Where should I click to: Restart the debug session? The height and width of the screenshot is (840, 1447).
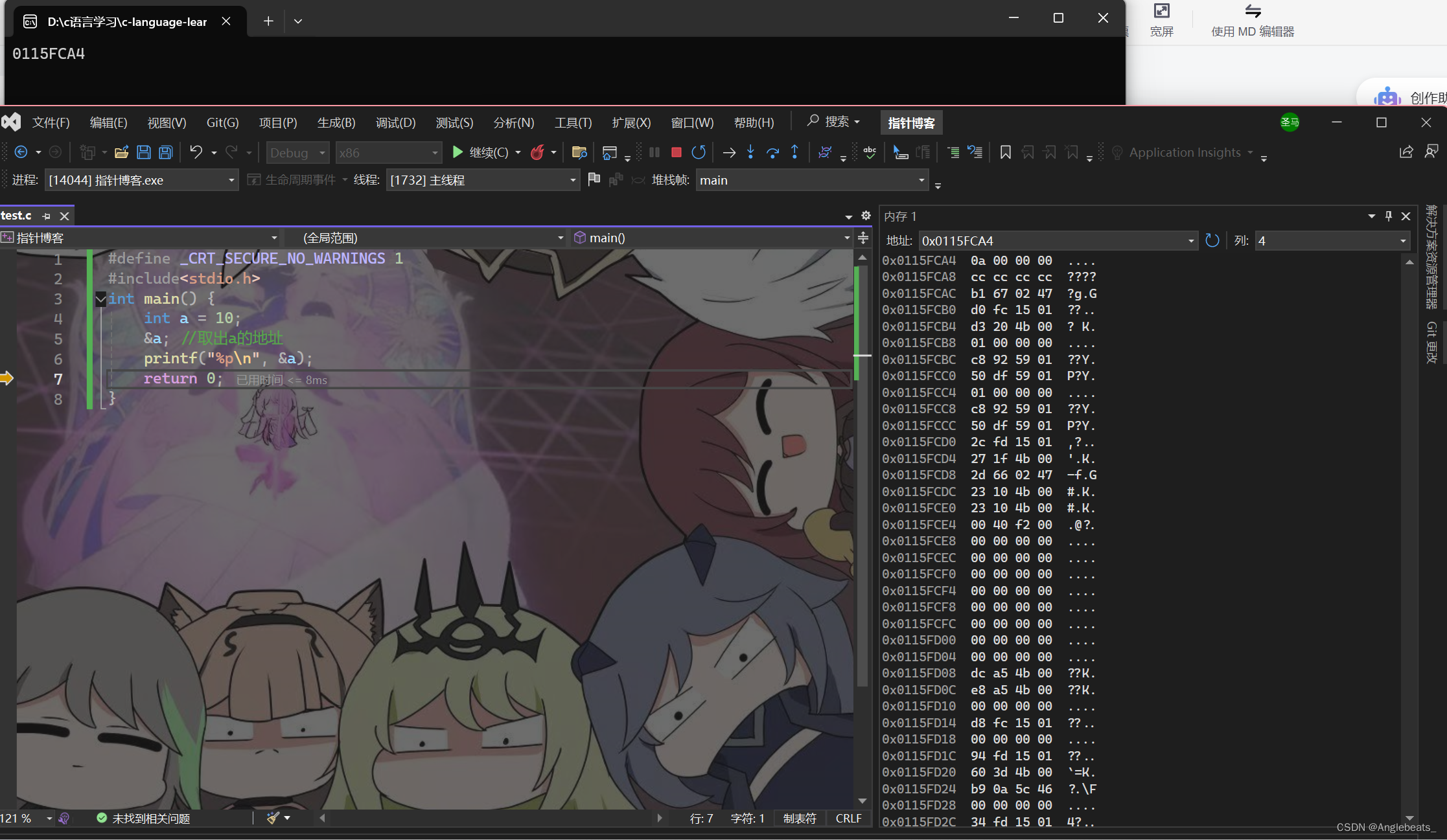coord(698,152)
